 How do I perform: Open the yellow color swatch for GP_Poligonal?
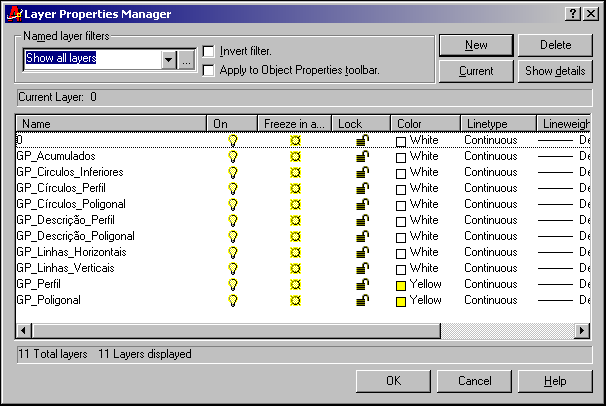[x=401, y=301]
